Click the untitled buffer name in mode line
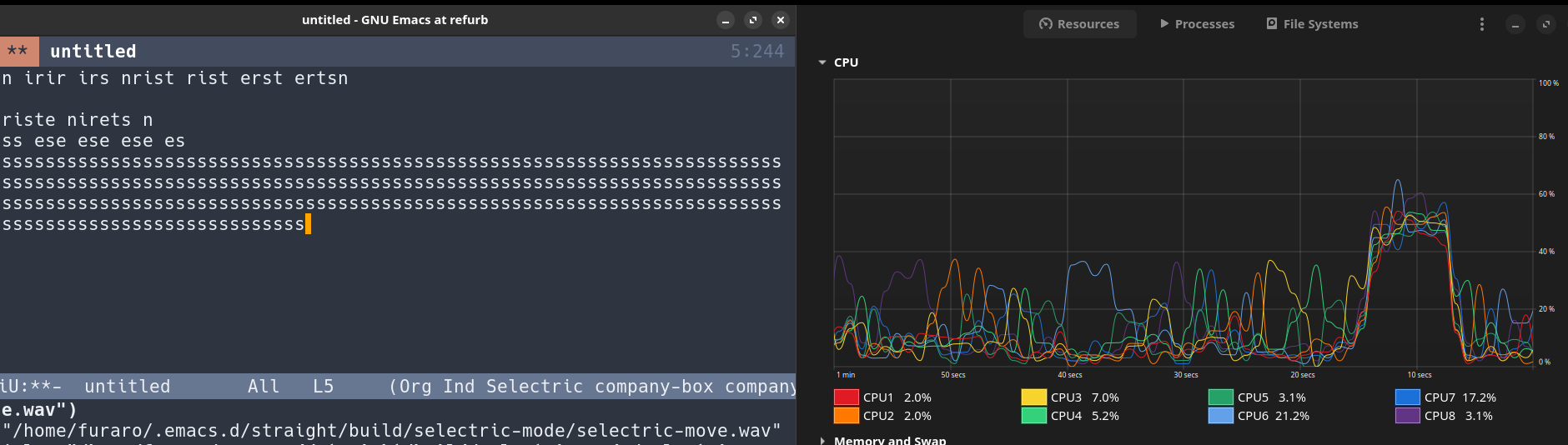Screen dimensions: 1568x445 127,387
